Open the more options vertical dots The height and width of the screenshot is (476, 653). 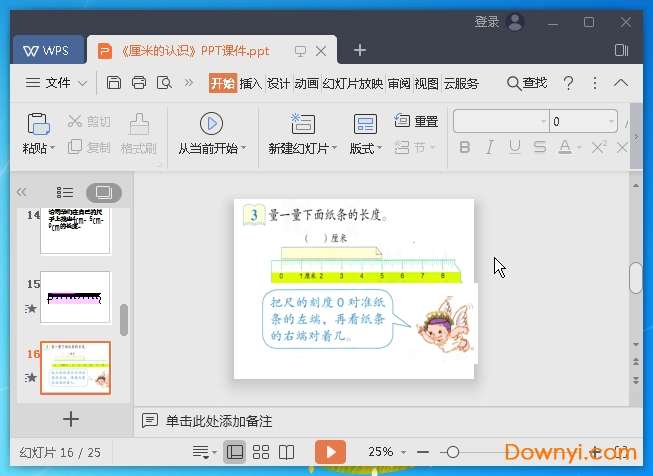coord(595,83)
